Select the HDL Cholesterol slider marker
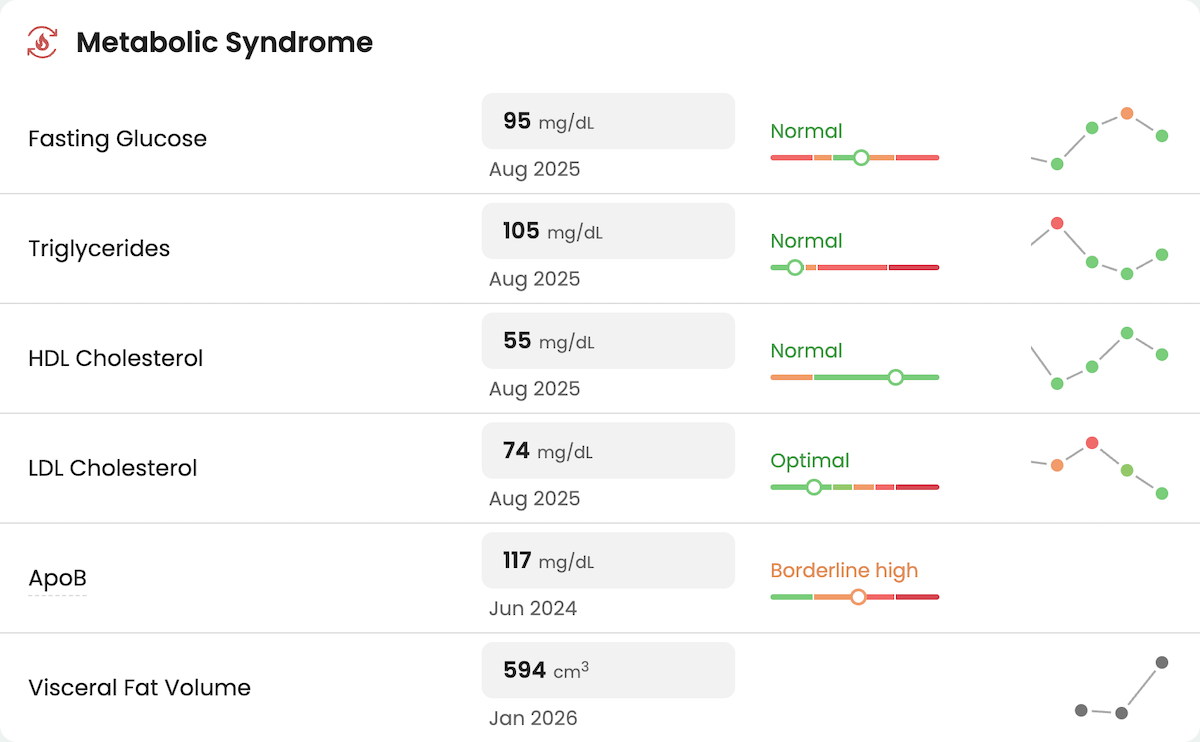This screenshot has height=742, width=1200. click(895, 377)
